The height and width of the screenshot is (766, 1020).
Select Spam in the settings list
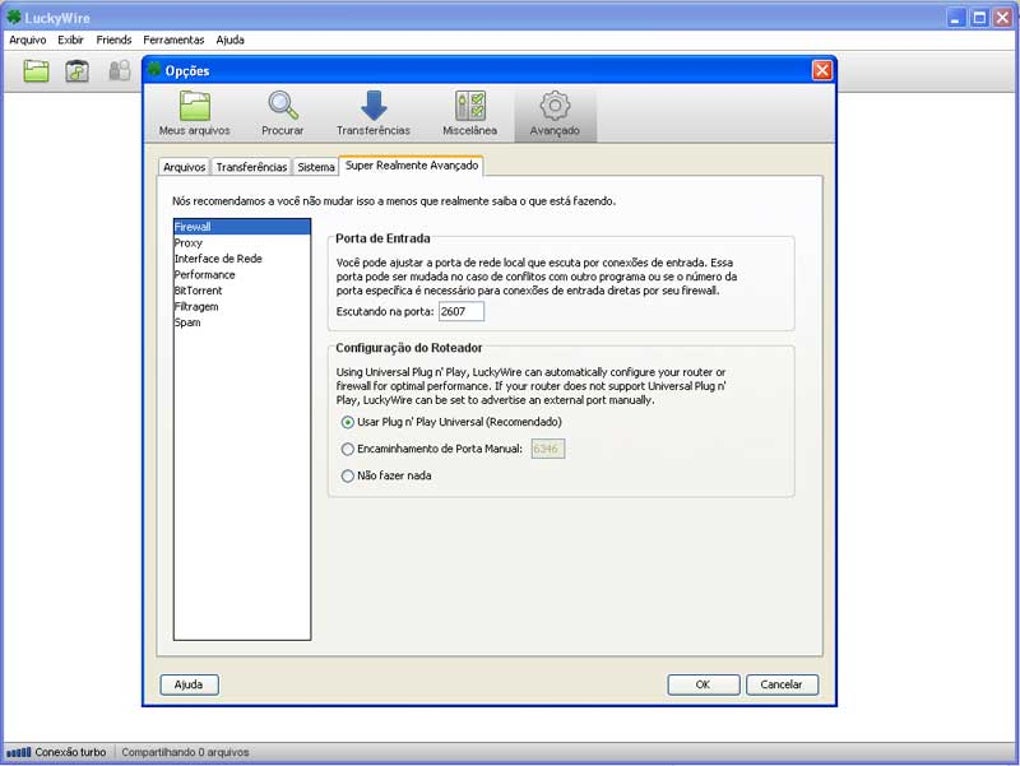242,323
